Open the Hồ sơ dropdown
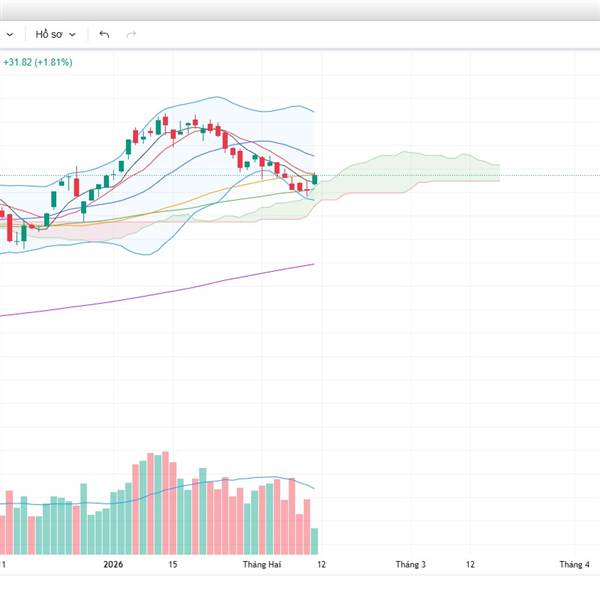The image size is (600, 600). (56, 34)
